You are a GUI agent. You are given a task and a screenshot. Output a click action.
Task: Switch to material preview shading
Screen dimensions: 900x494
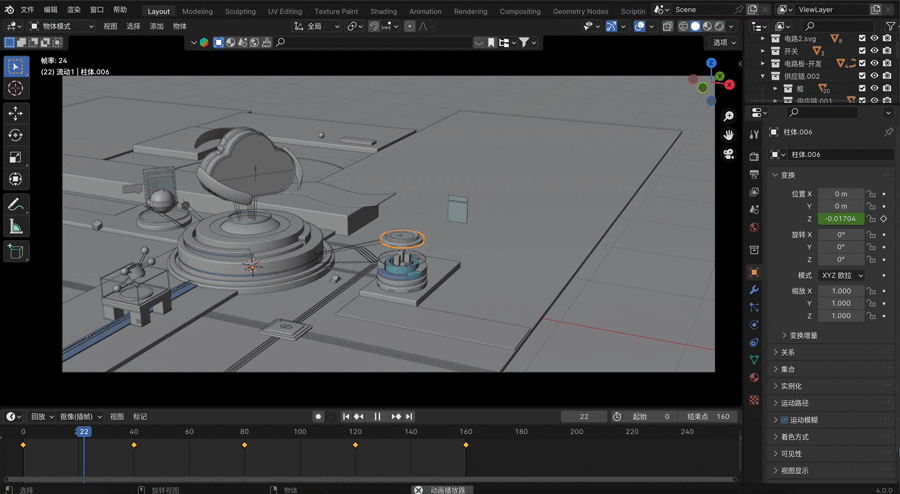tap(707, 26)
